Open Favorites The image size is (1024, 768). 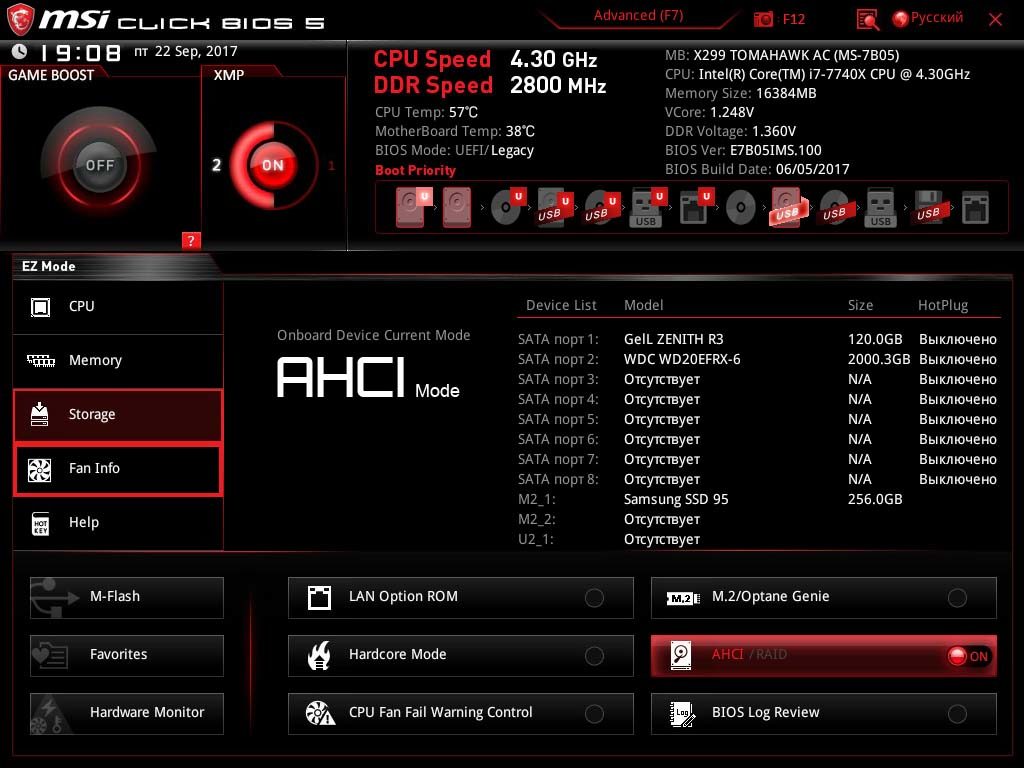(127, 655)
